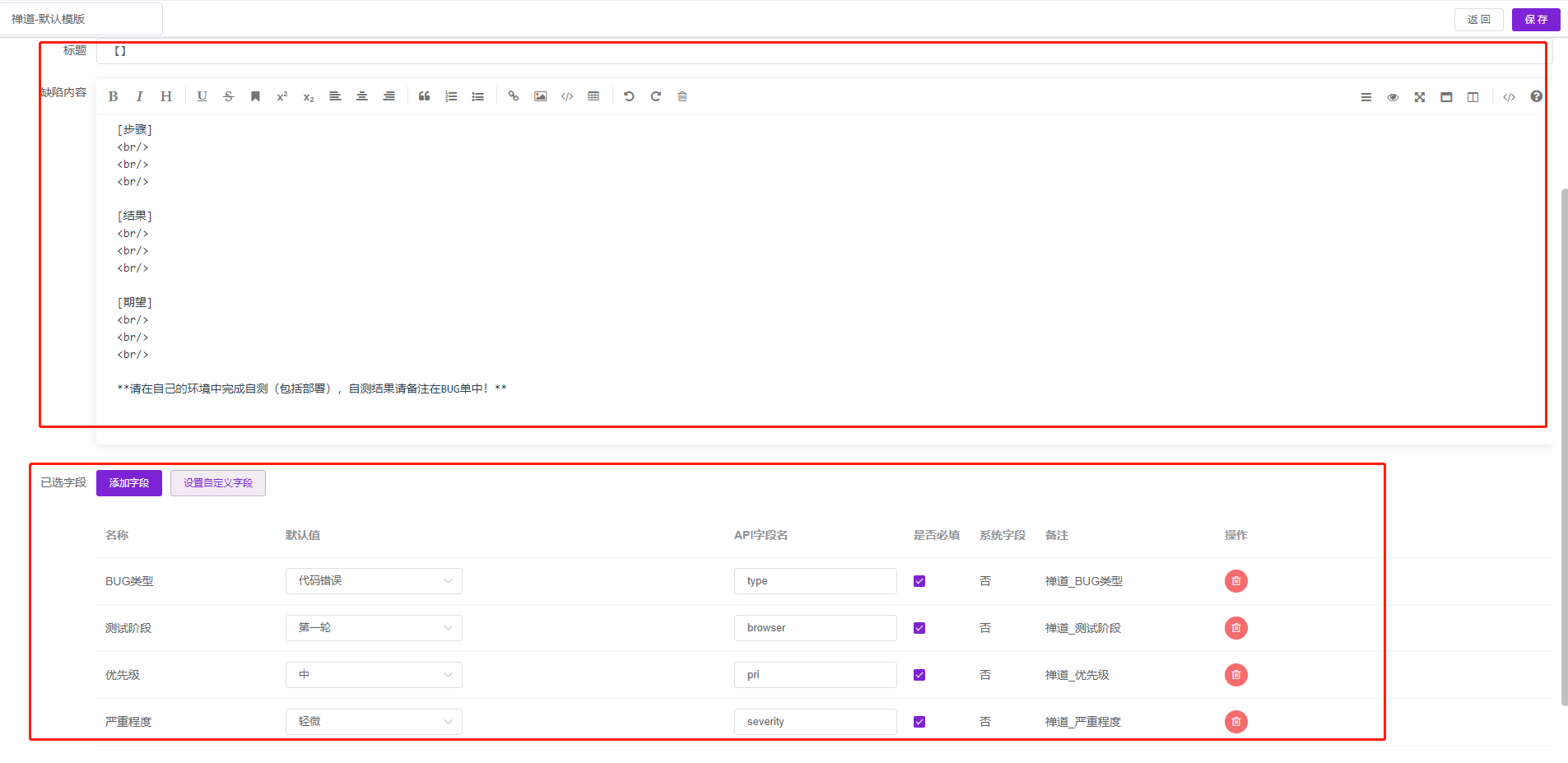Open the 测试阶段 default value dropdown
Screen dimensions: 1568x763
(x=374, y=628)
